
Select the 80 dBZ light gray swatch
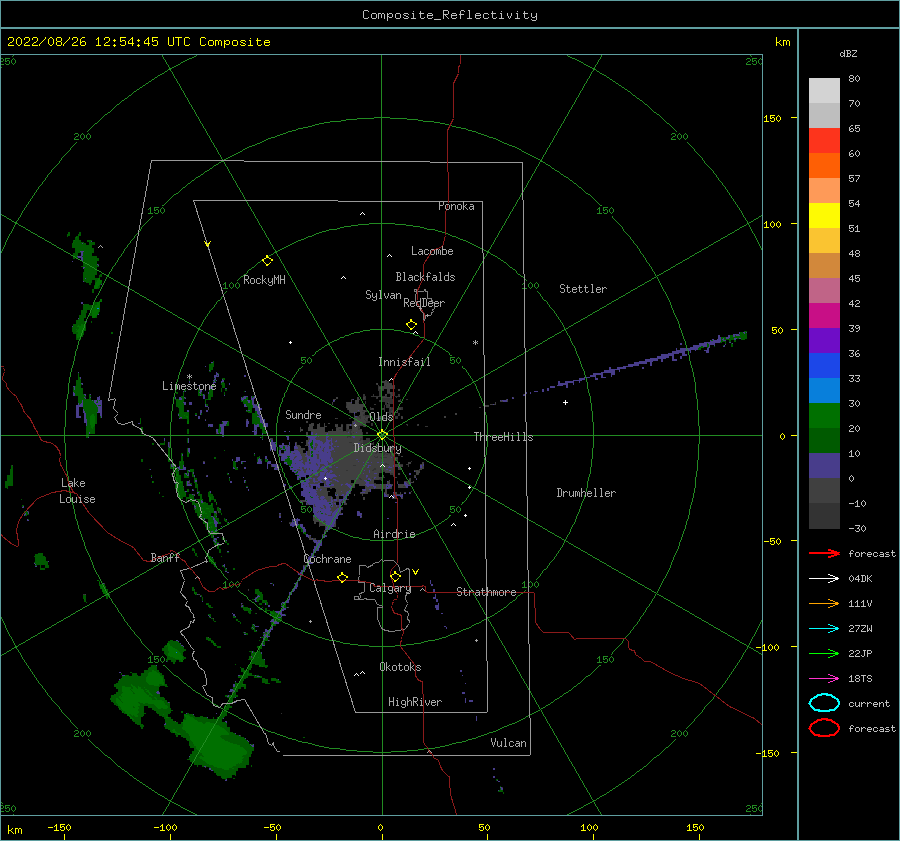[x=825, y=90]
